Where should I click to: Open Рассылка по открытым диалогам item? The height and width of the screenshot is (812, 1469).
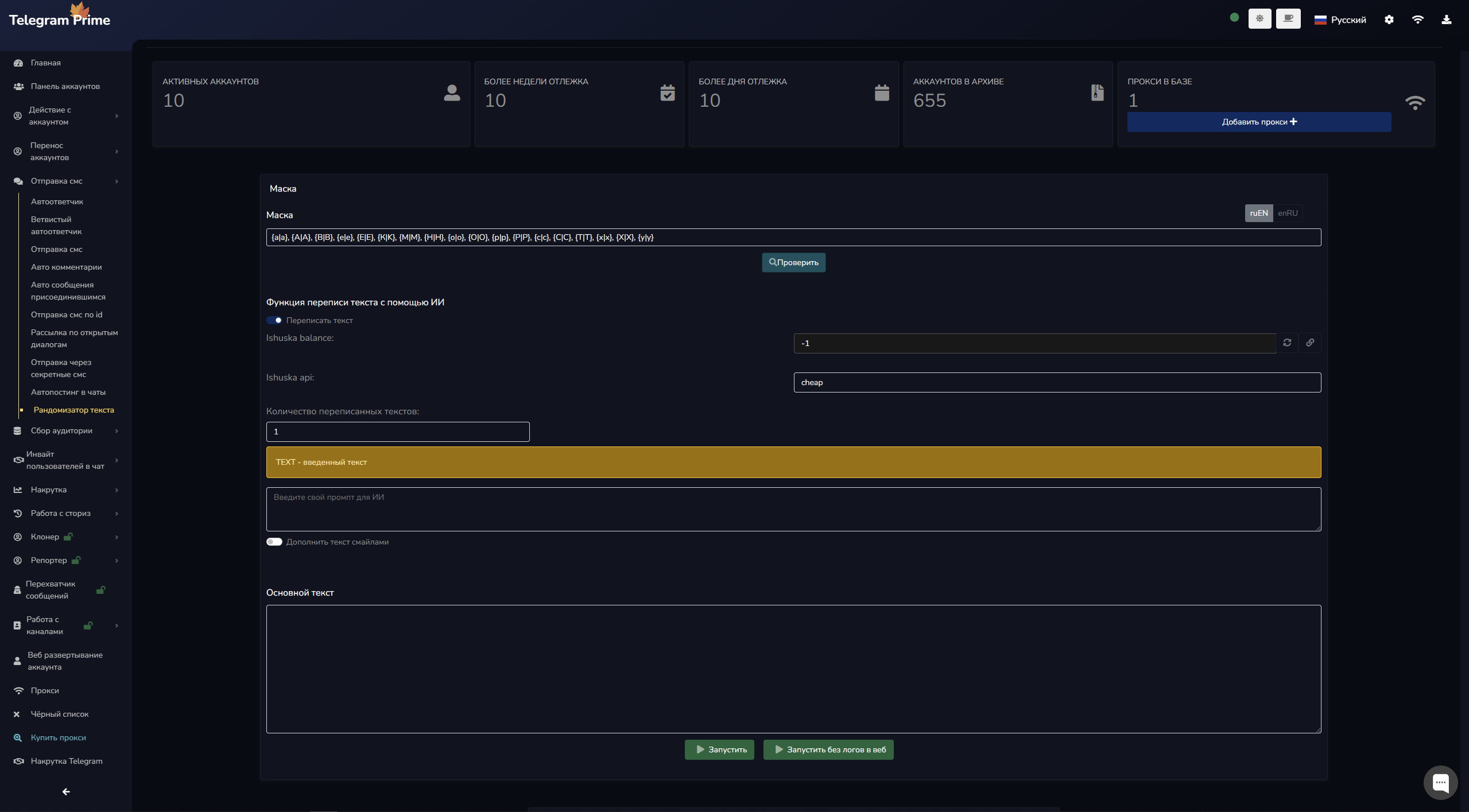(x=75, y=339)
